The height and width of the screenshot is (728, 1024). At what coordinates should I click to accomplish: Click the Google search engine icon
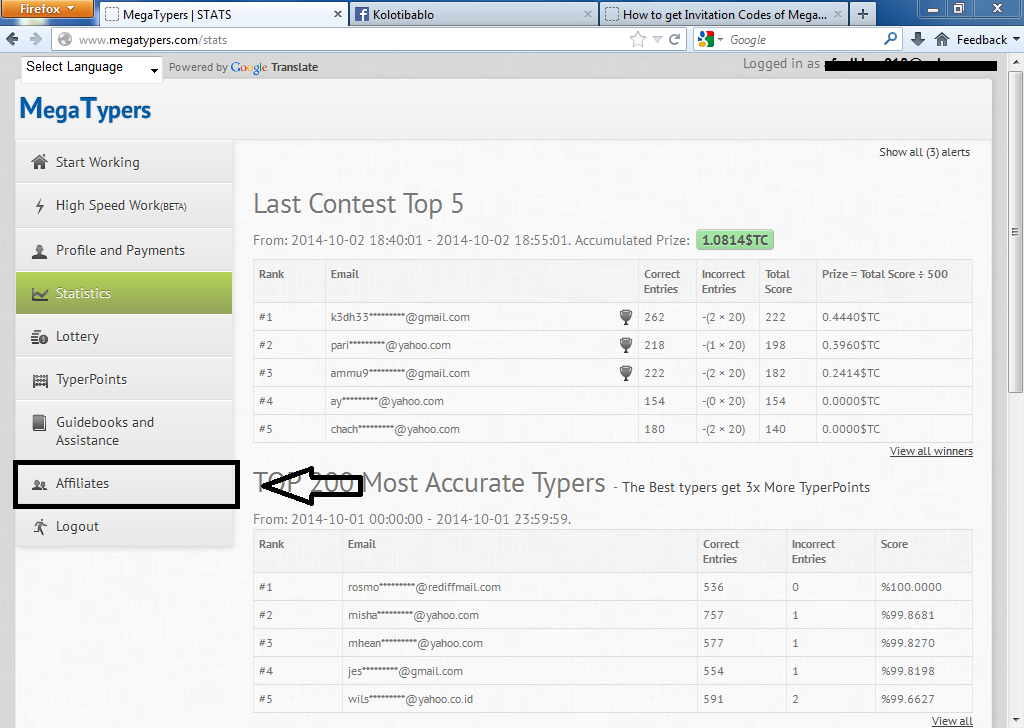(706, 40)
